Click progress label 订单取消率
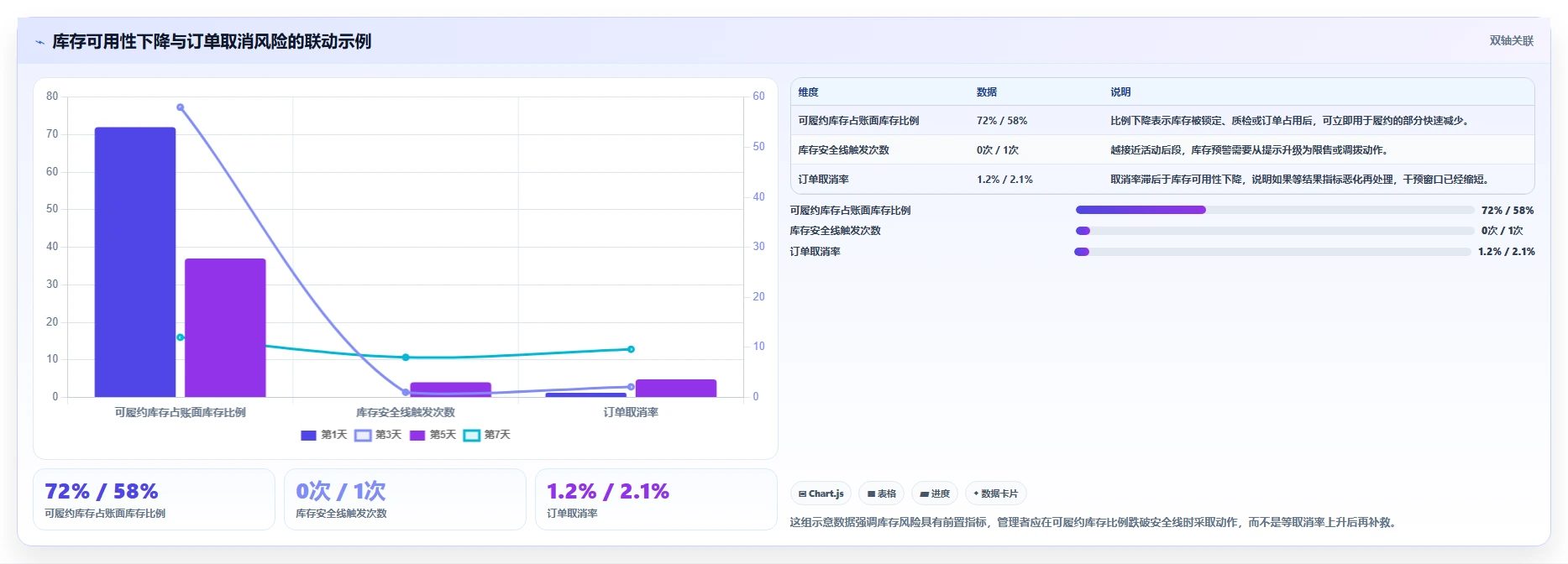 point(815,252)
